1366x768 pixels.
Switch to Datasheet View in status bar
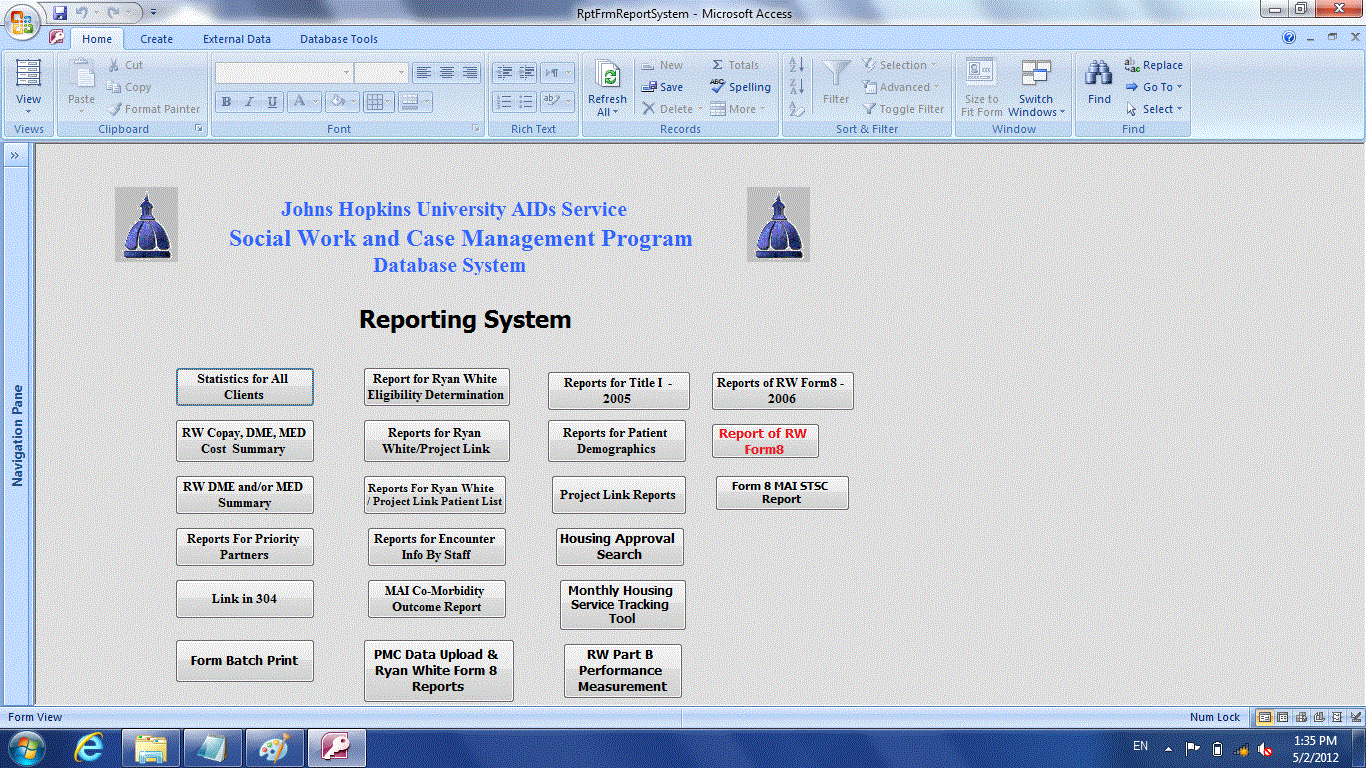tap(1283, 717)
